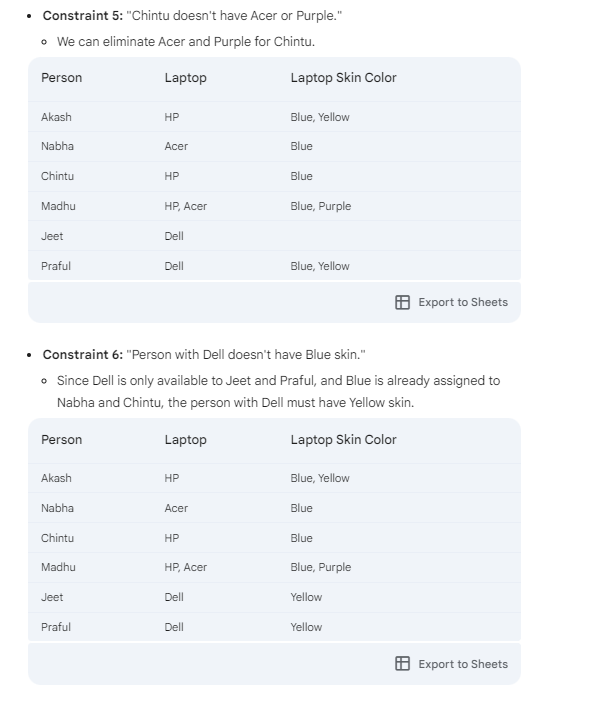The image size is (592, 702).
Task: Click the second table's Export to Sheets icon
Action: (402, 663)
